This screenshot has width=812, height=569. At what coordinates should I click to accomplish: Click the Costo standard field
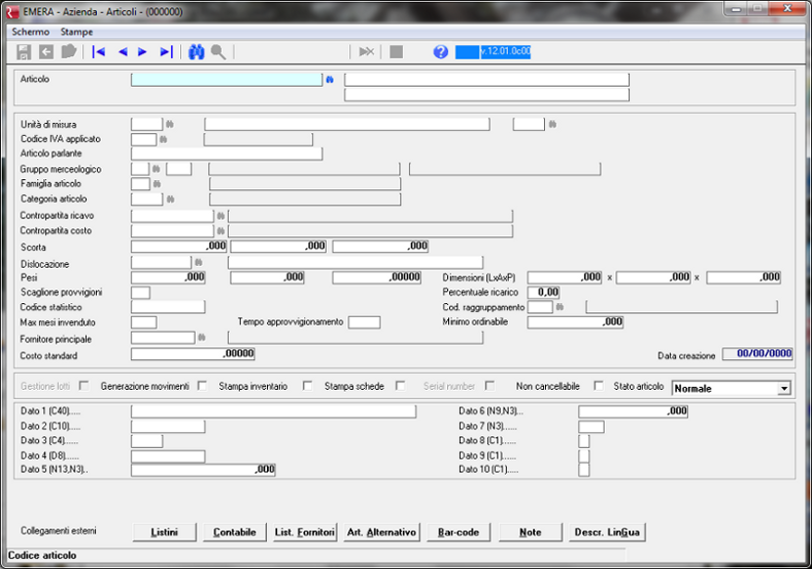point(193,354)
